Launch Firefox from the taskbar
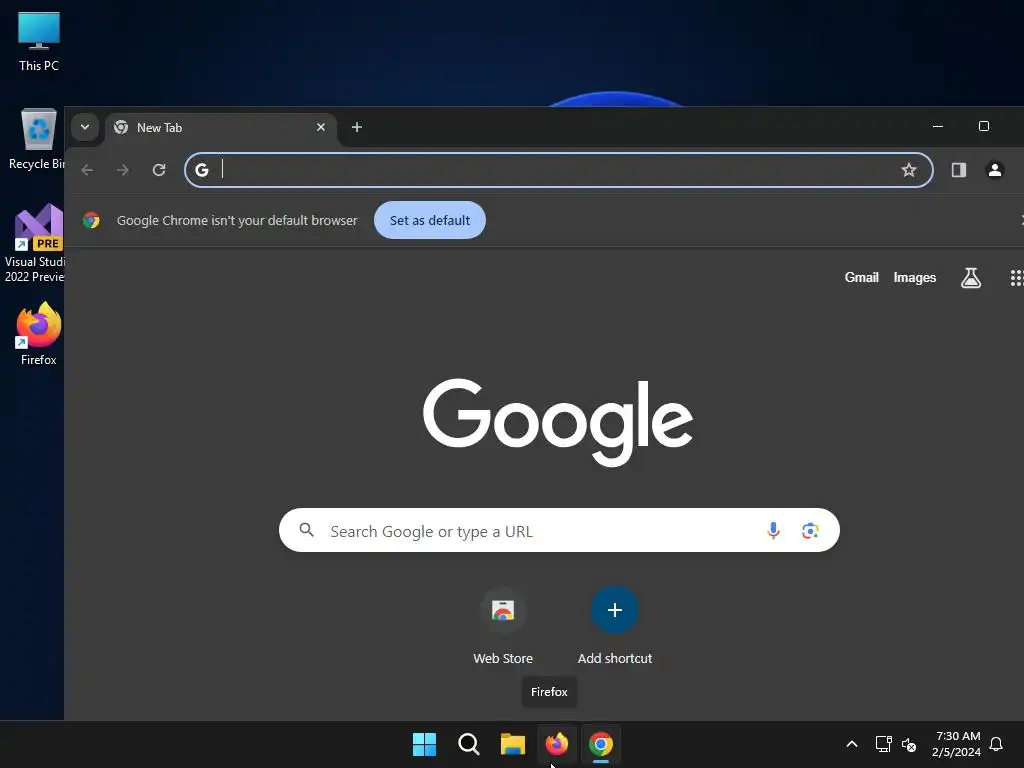 click(557, 744)
